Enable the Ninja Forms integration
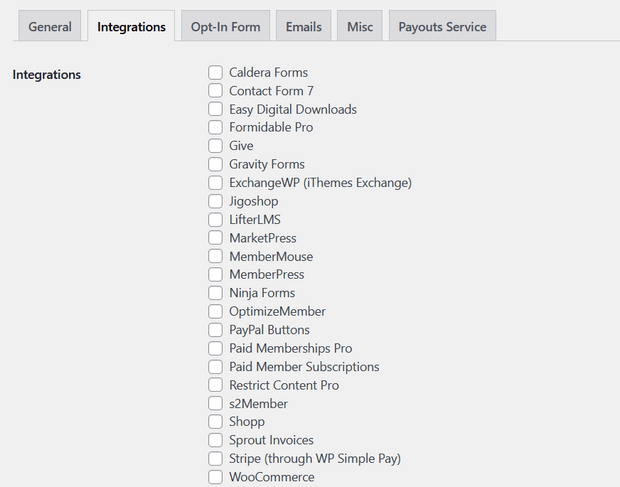Viewport: 620px width, 487px height. (215, 293)
